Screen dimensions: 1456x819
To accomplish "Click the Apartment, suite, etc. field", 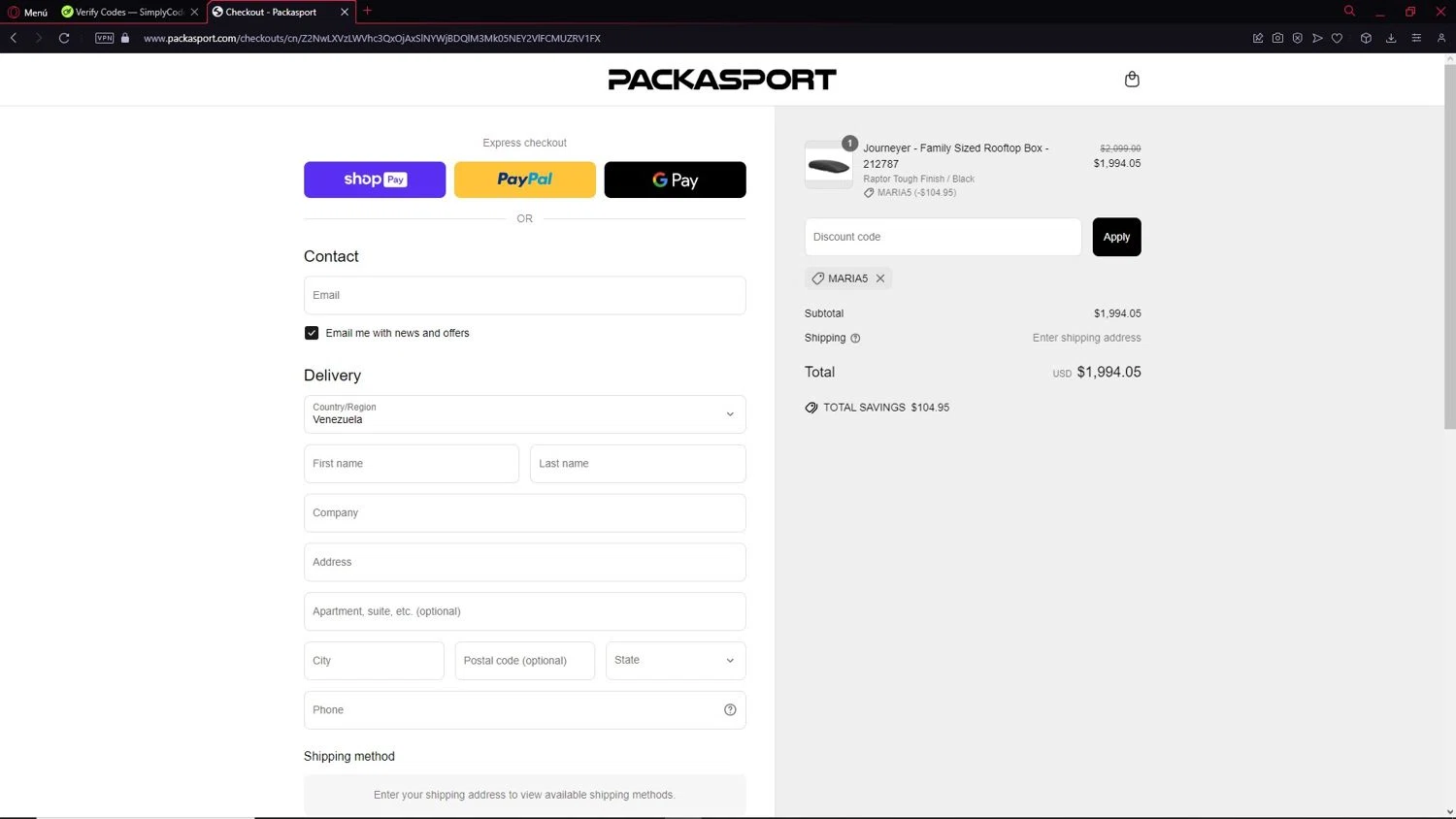I will (x=525, y=611).
